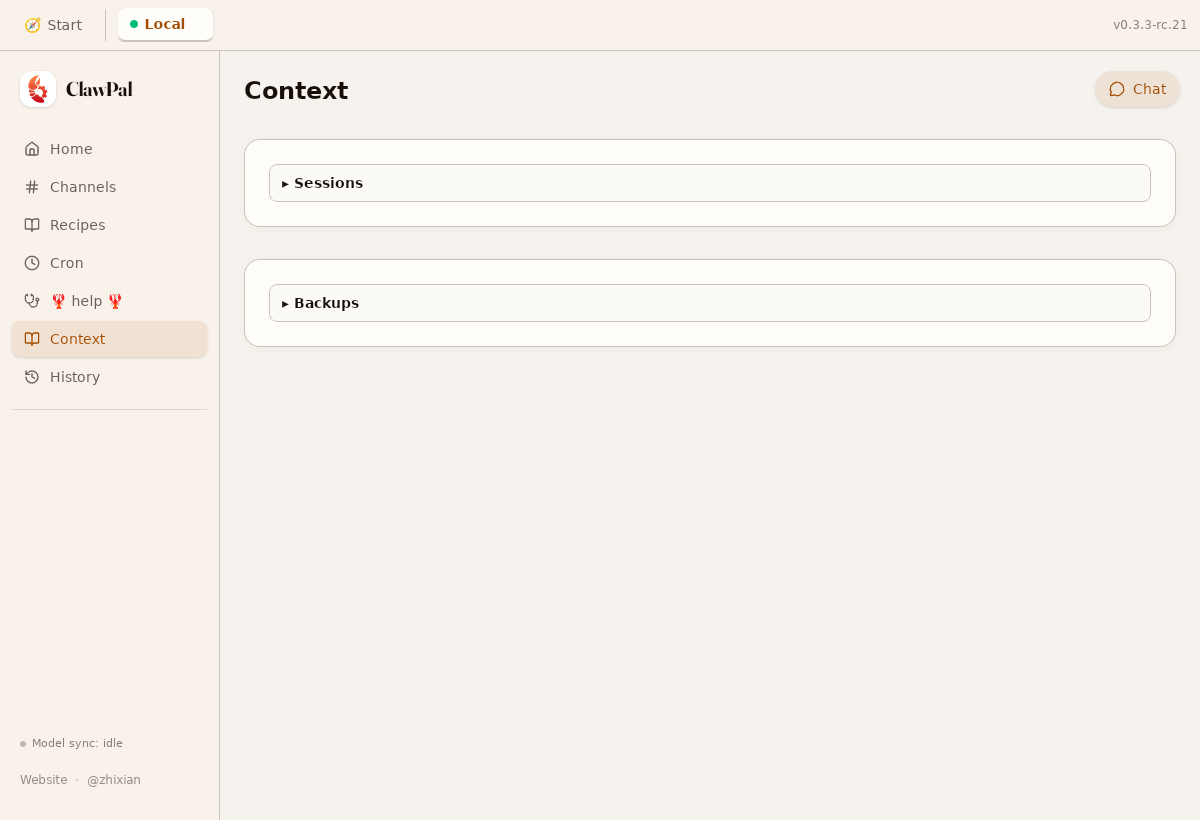Click the Cron clock icon

[x=33, y=262]
